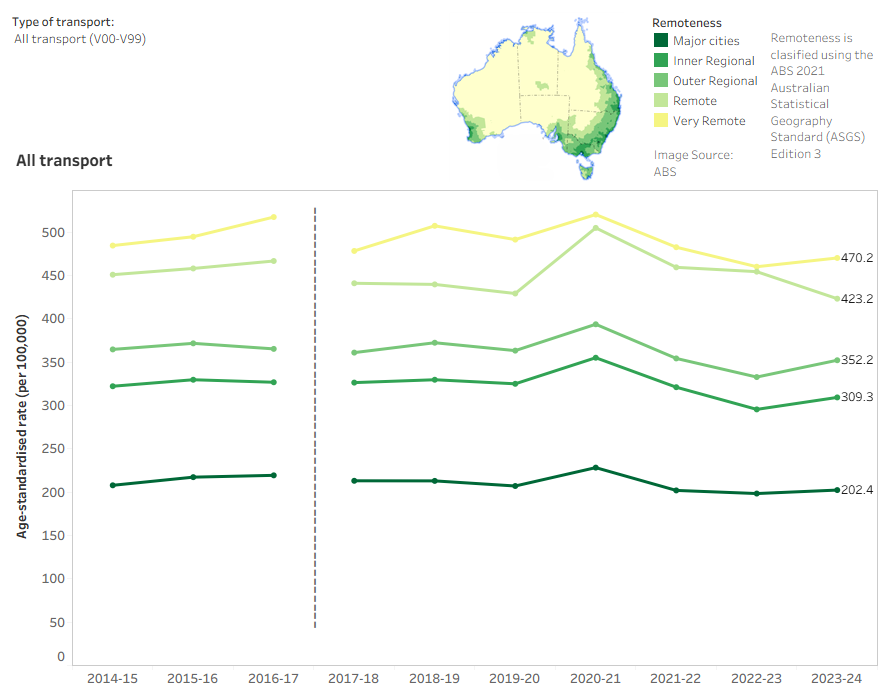Click the Type of transport heading
Viewport: 890px width, 700px height.
(x=63, y=22)
